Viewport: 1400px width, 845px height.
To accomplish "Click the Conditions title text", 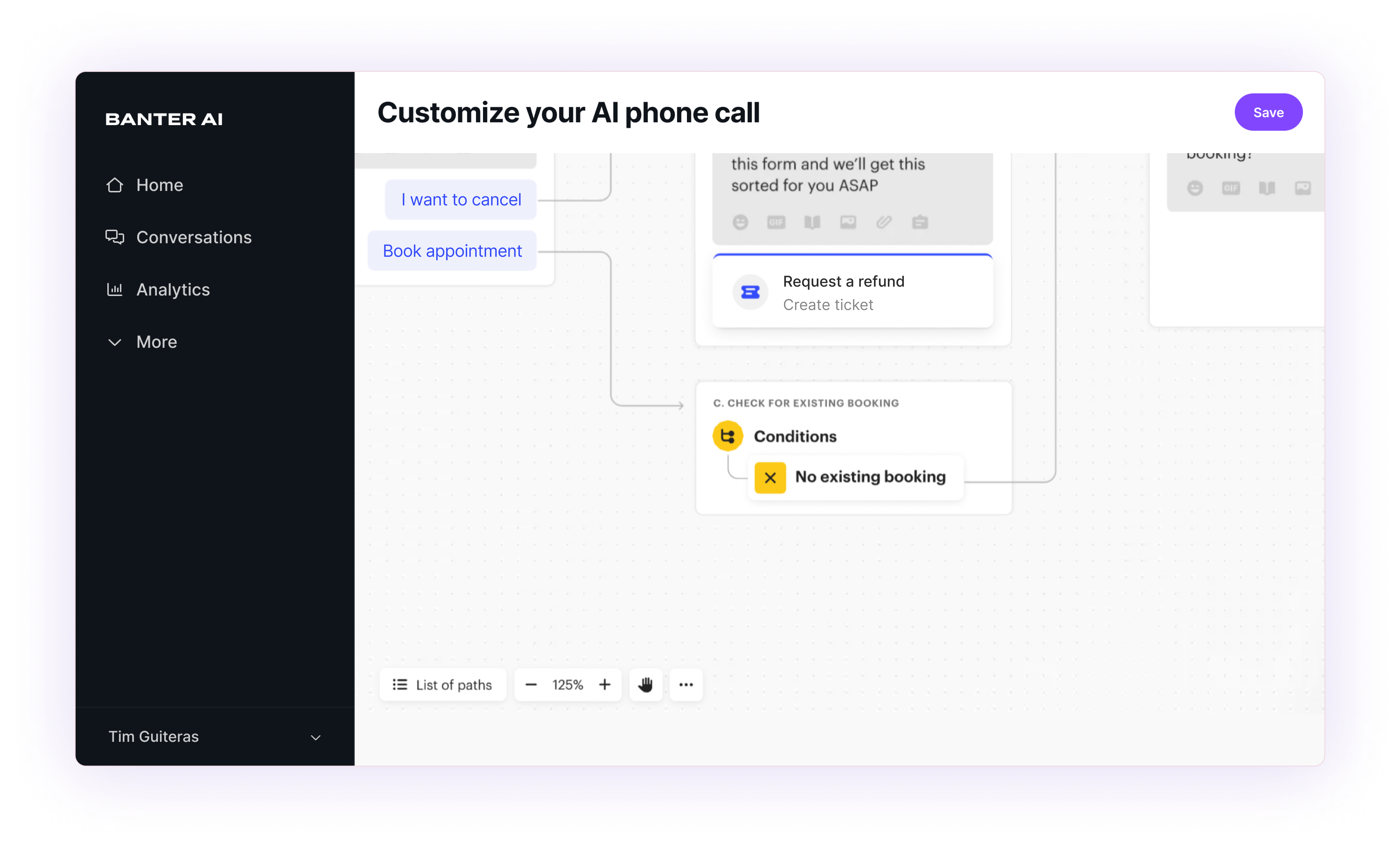I will coord(795,437).
